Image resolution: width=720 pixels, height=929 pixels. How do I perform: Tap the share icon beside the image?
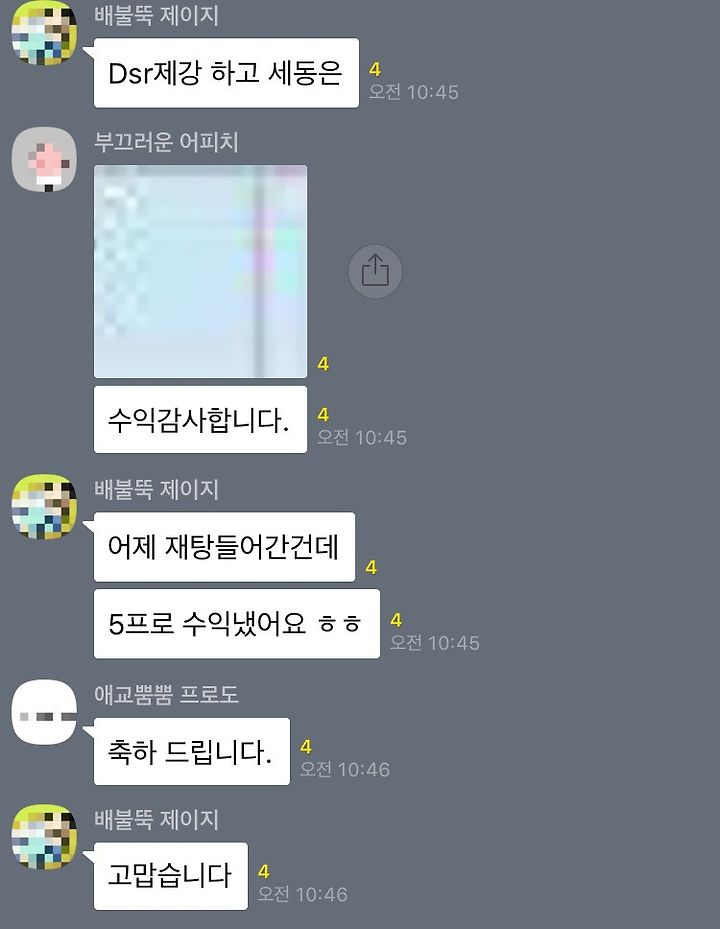[x=375, y=271]
